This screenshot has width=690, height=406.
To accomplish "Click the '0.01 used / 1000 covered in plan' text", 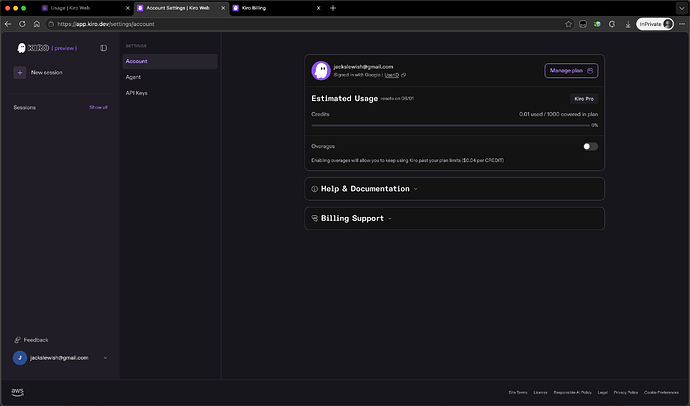I will tap(558, 114).
